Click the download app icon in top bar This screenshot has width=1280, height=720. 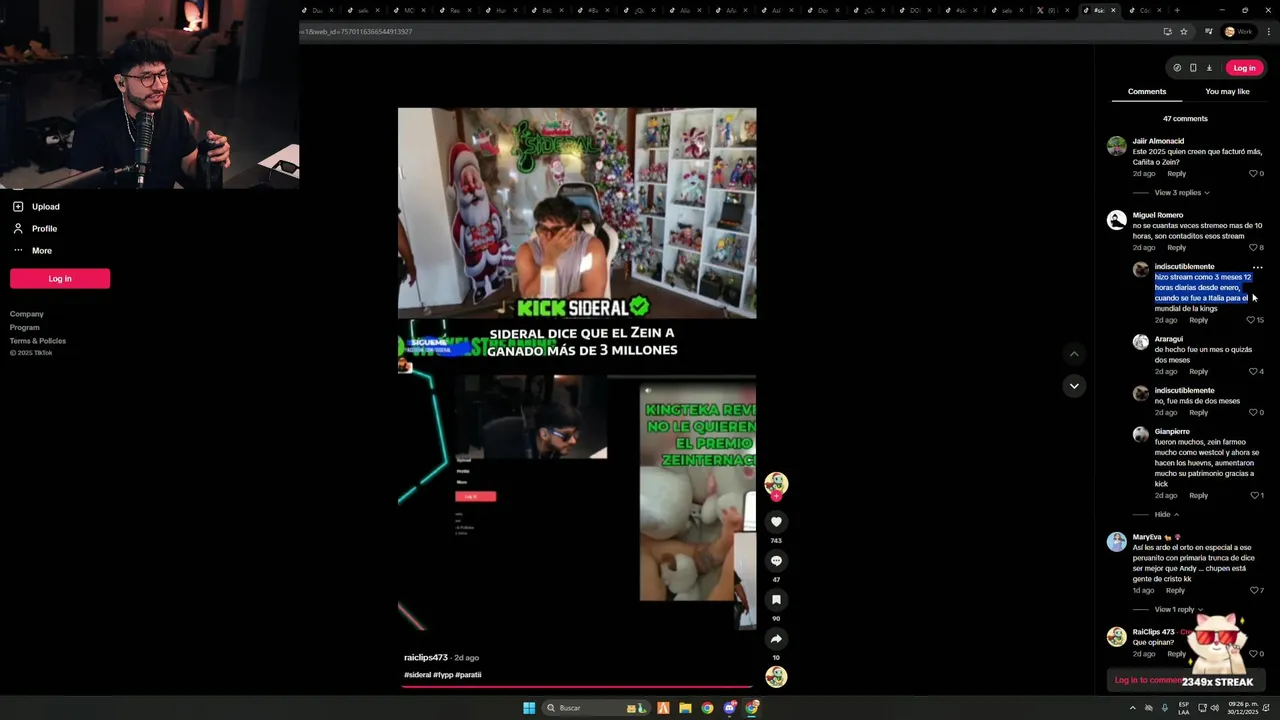pos(1209,68)
